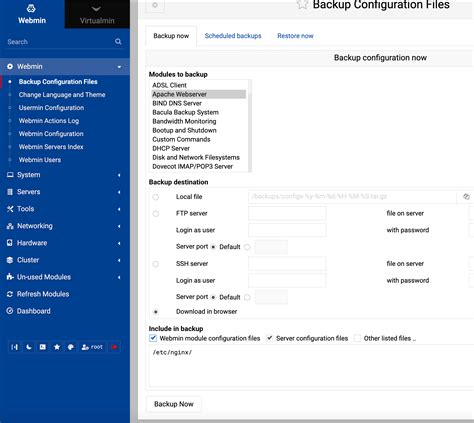Click the star icon beside the page title

(x=302, y=4)
